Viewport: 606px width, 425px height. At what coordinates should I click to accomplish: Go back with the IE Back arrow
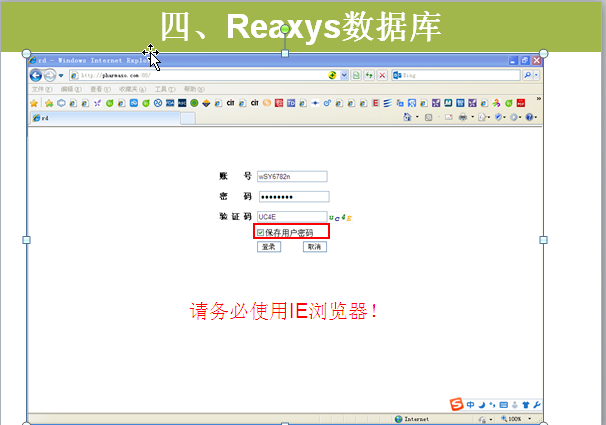[x=36, y=75]
